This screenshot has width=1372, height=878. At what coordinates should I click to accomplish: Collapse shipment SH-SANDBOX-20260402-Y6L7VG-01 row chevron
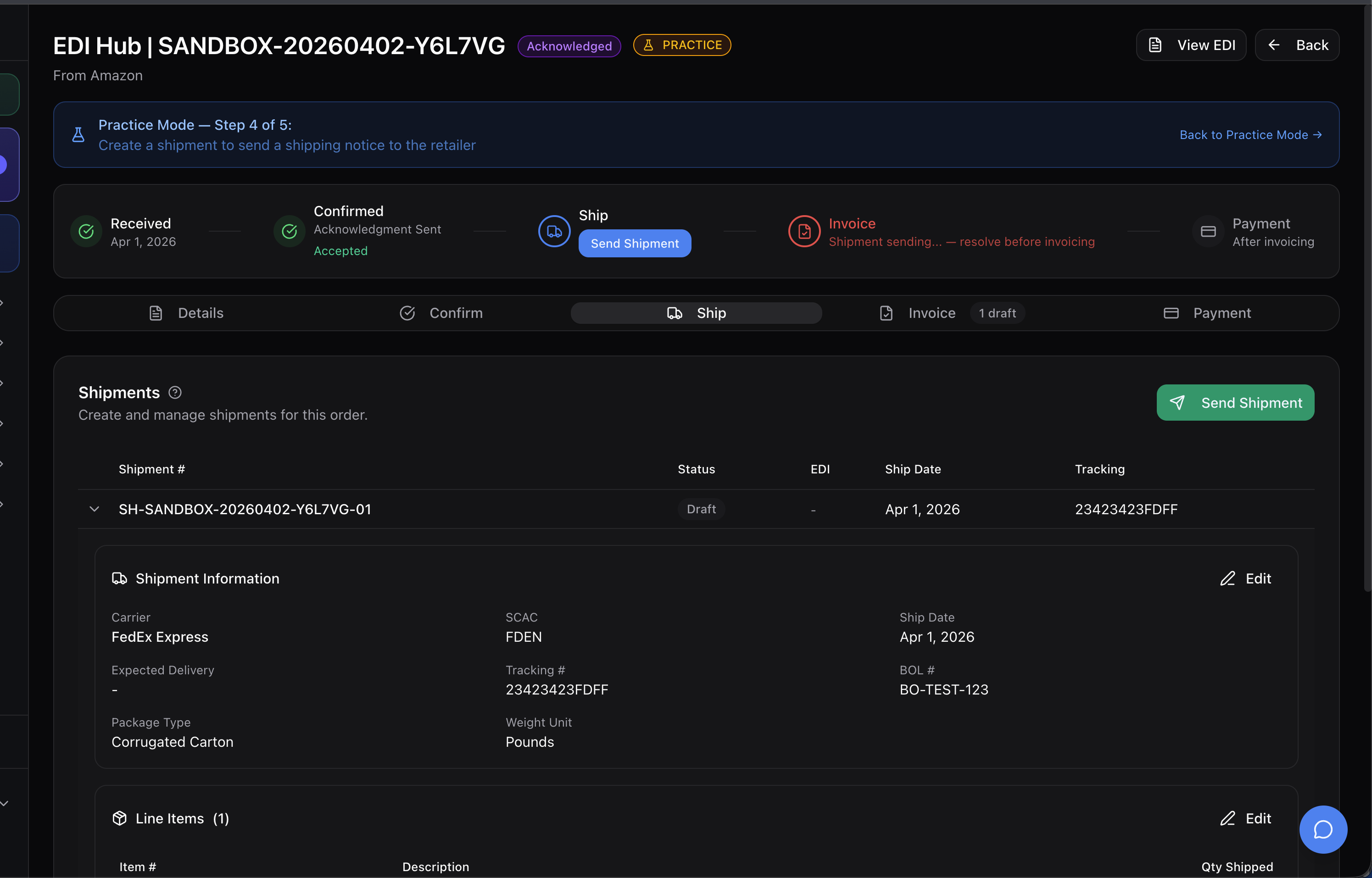pyautogui.click(x=94, y=509)
